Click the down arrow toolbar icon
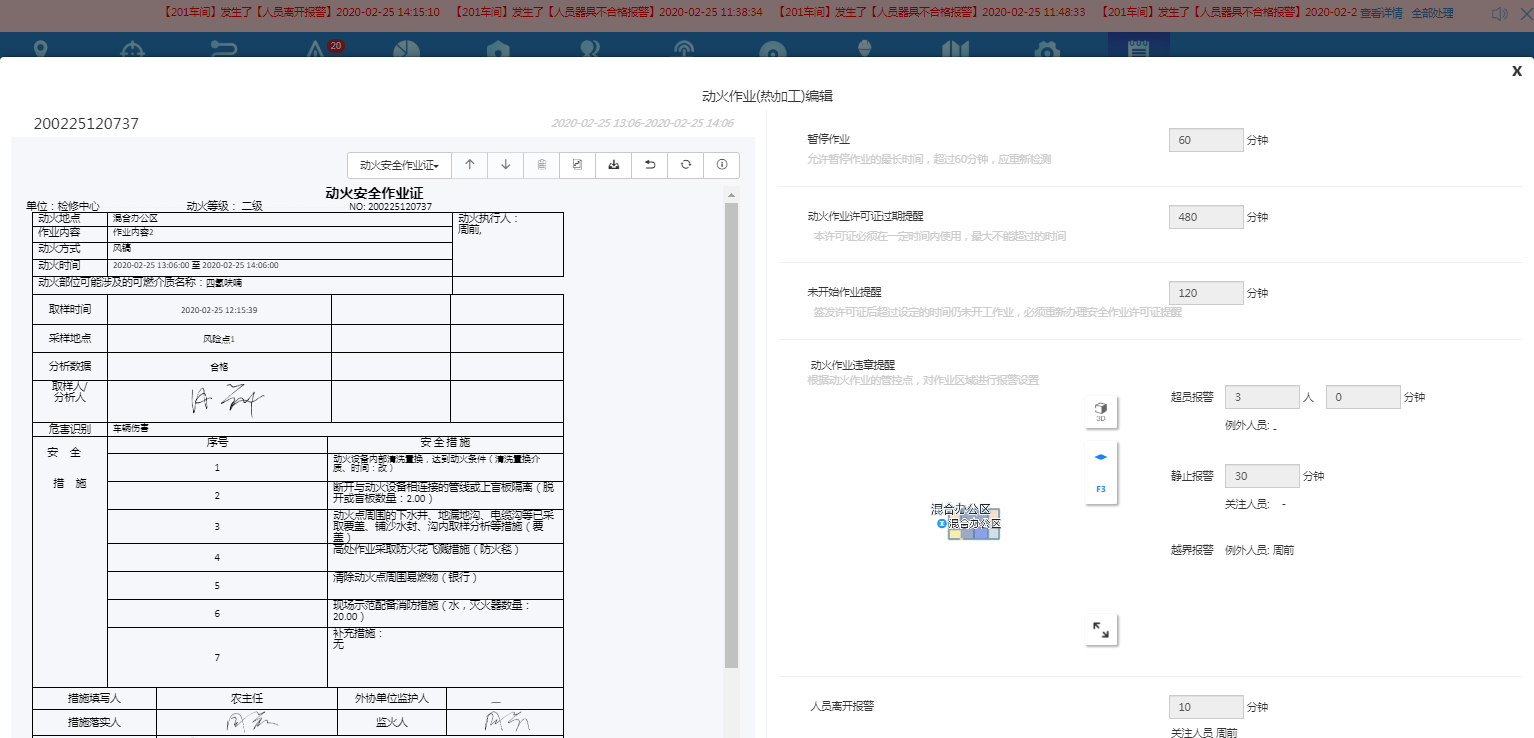This screenshot has width=1534, height=738. [506, 165]
